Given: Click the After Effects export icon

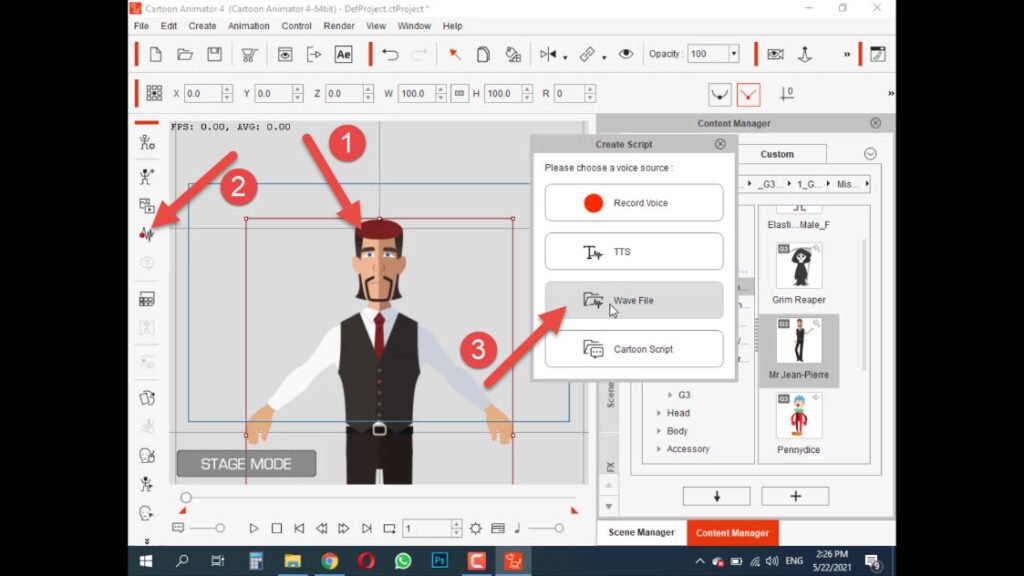Looking at the screenshot, I should click(344, 54).
